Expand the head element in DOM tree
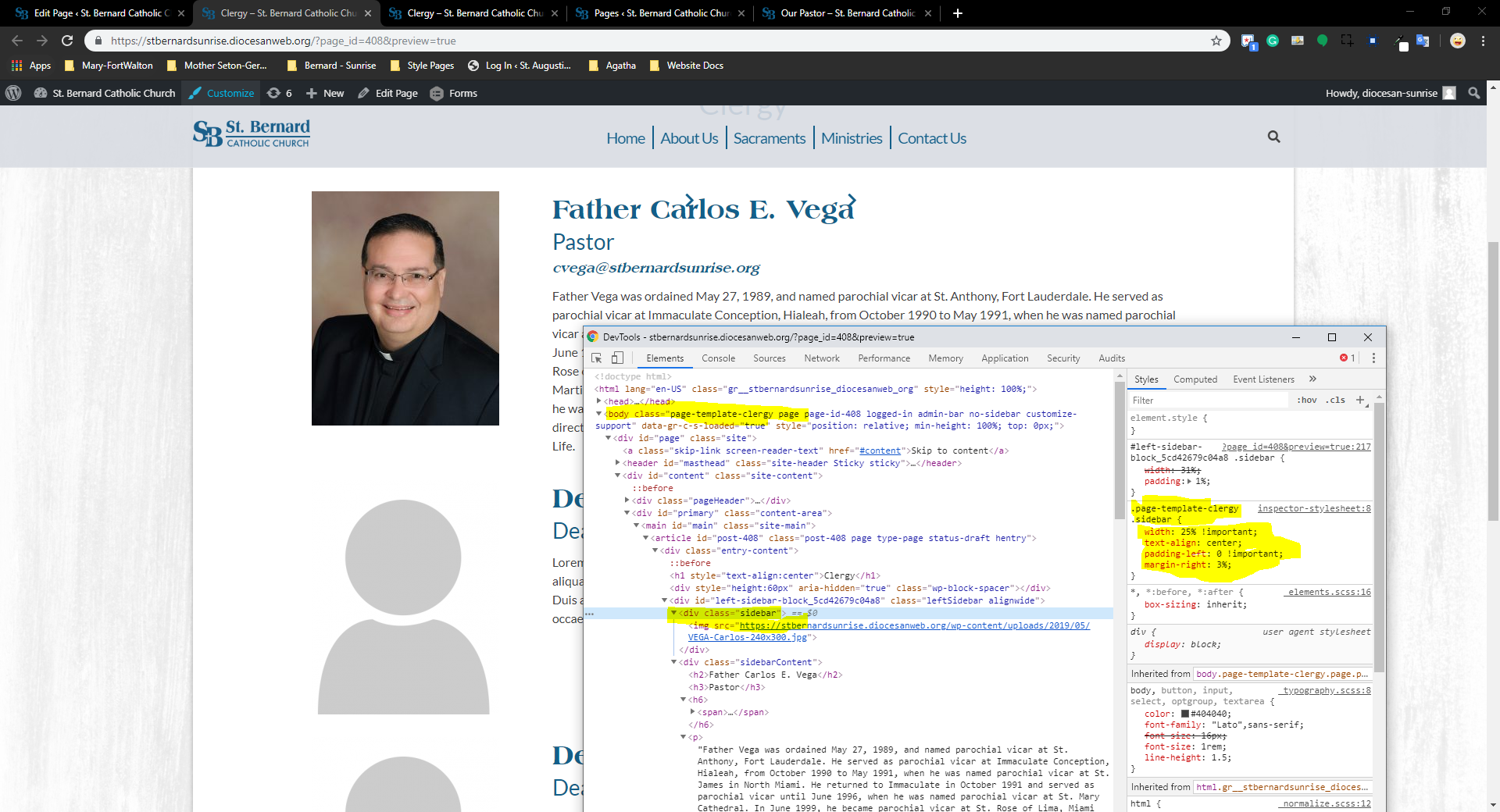1500x812 pixels. [x=599, y=401]
